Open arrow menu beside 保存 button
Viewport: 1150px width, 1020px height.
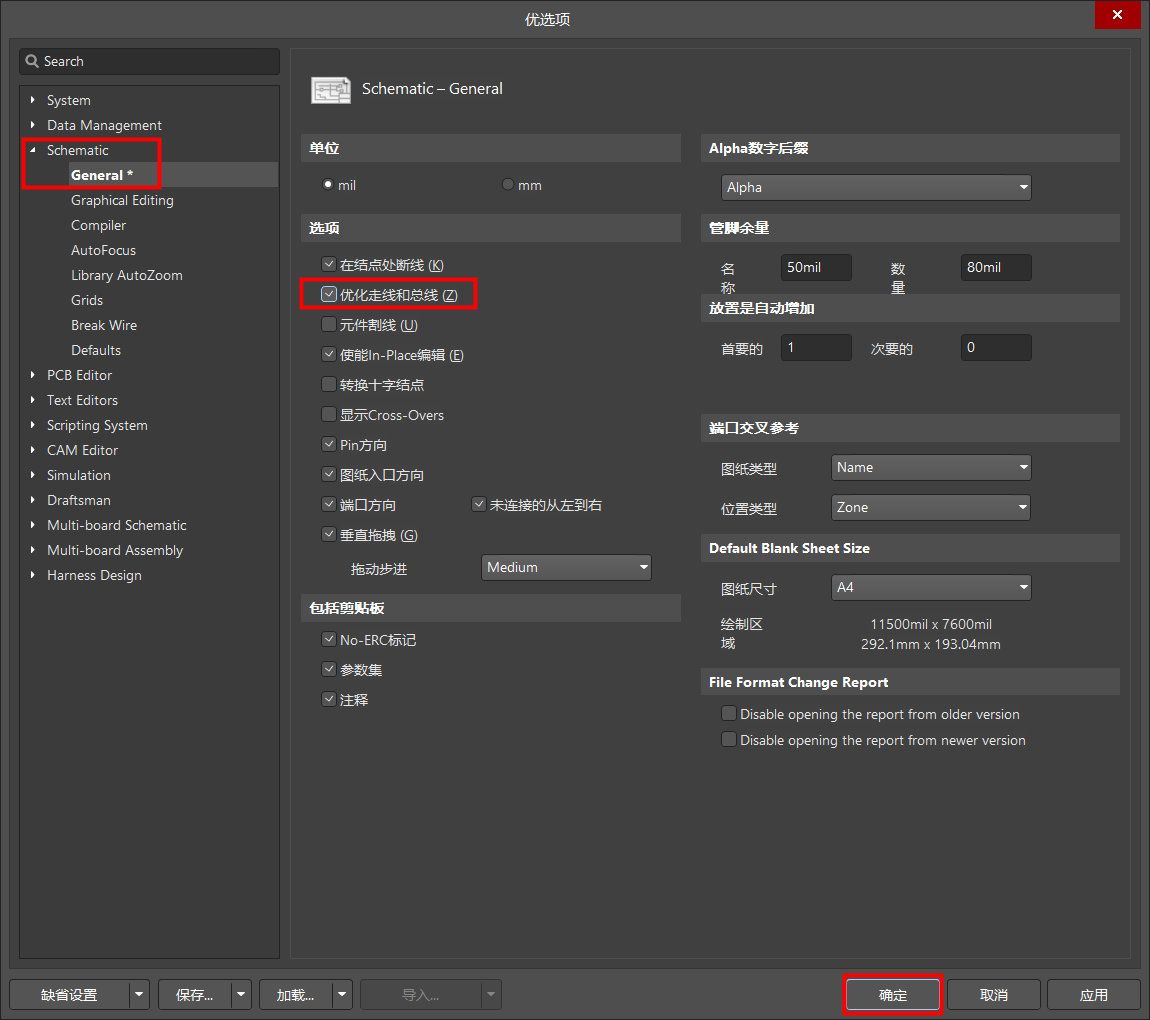(x=241, y=995)
